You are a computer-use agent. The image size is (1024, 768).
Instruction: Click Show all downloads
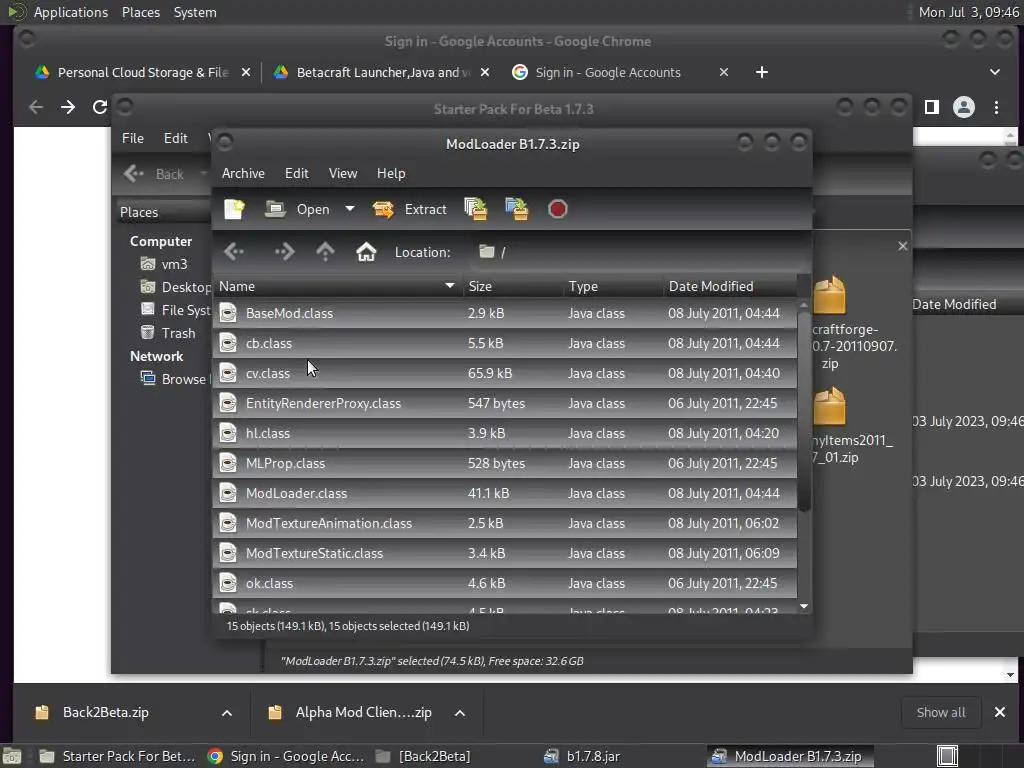[940, 712]
